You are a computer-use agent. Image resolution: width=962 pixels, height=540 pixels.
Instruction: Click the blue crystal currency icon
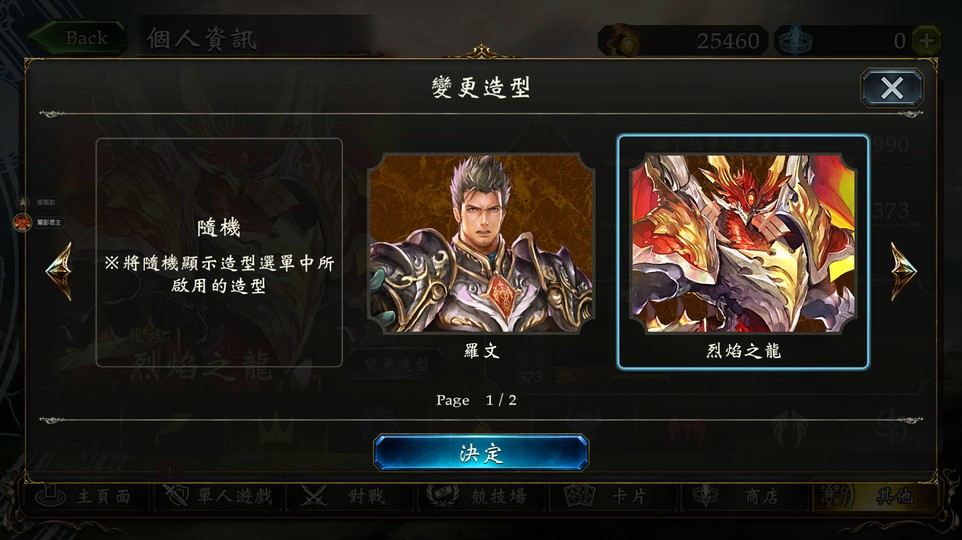tap(795, 40)
